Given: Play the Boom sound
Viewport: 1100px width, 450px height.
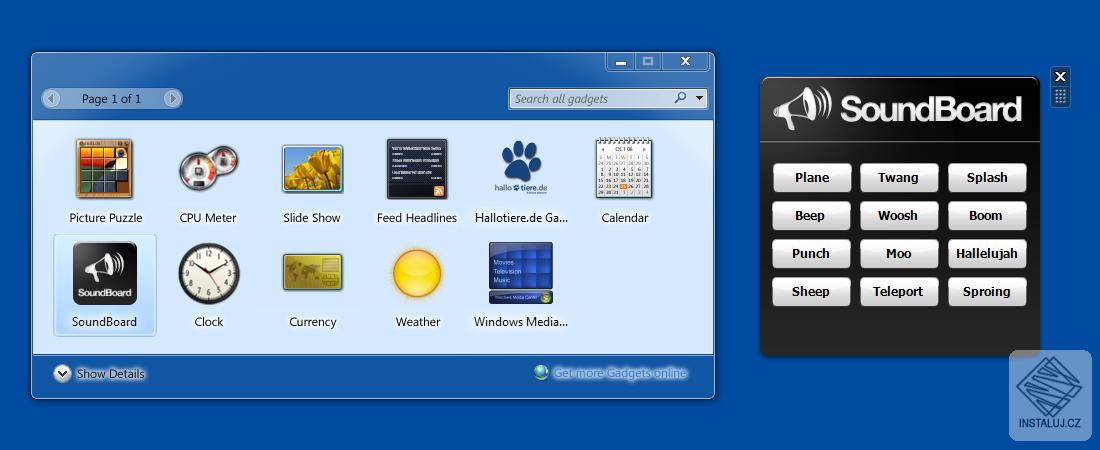Looking at the screenshot, I should point(987,216).
